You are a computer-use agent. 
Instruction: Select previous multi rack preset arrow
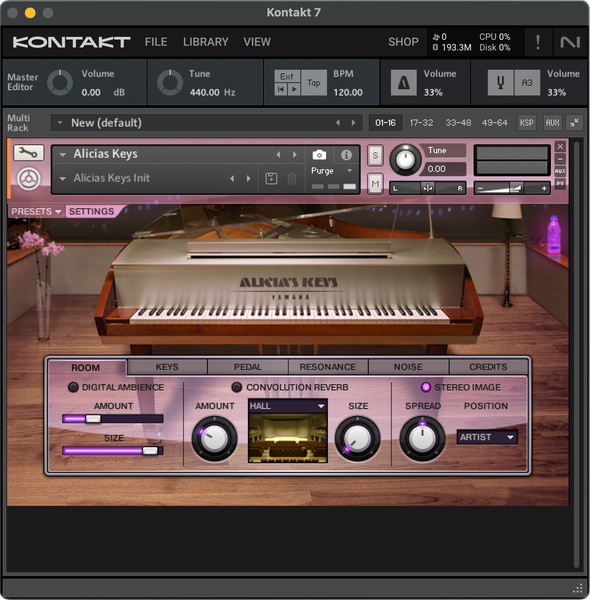(x=337, y=122)
